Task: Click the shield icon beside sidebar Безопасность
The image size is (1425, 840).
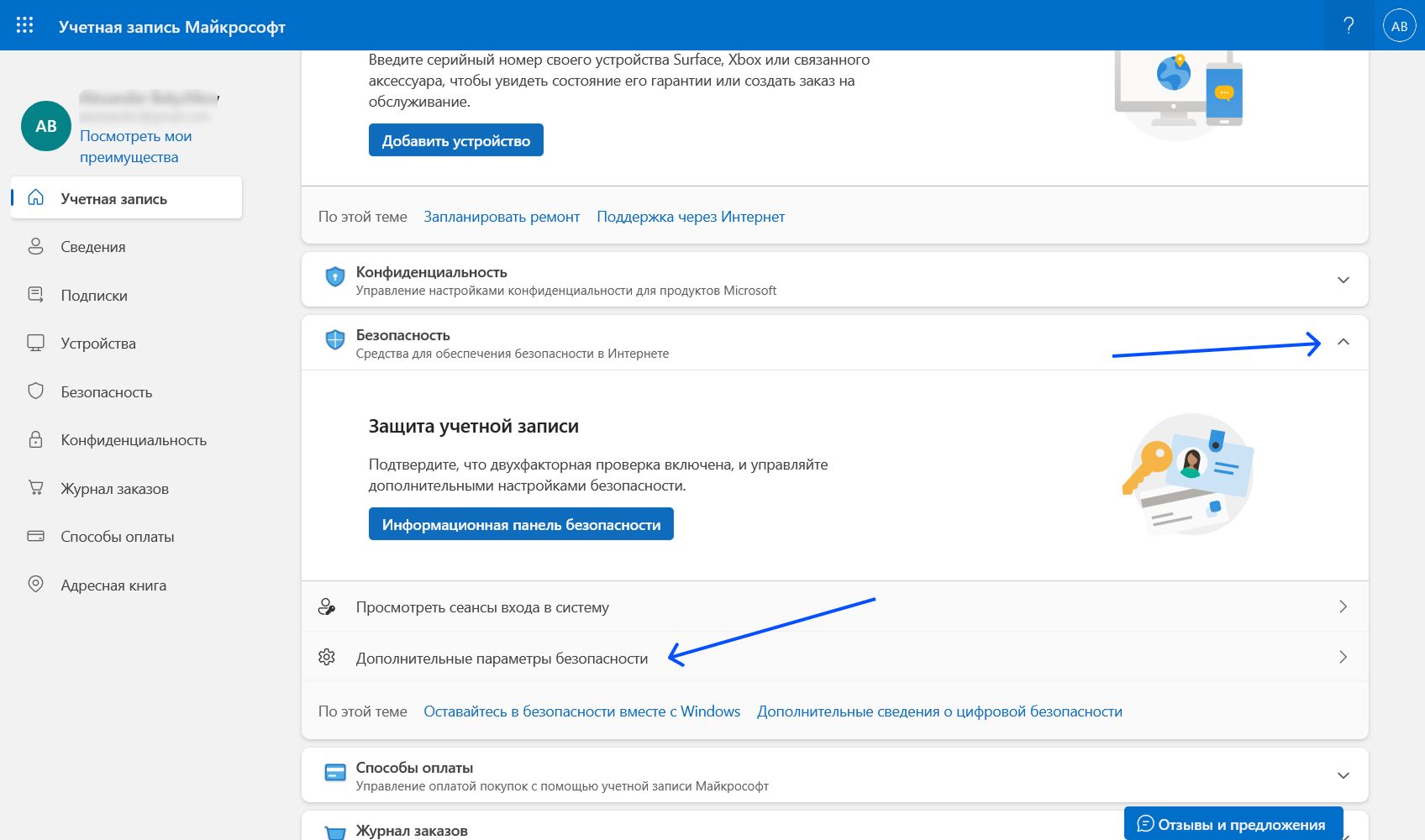Action: pos(35,391)
